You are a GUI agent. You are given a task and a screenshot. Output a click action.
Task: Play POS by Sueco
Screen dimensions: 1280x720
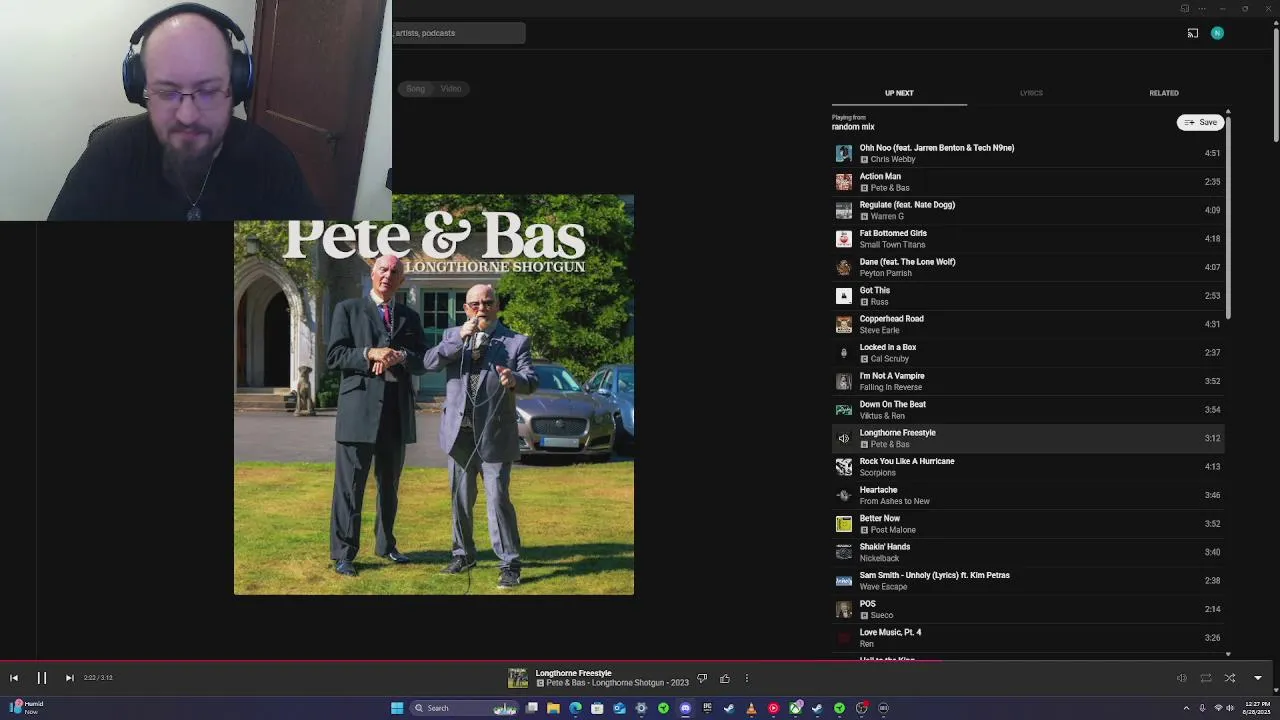[x=1028, y=609]
